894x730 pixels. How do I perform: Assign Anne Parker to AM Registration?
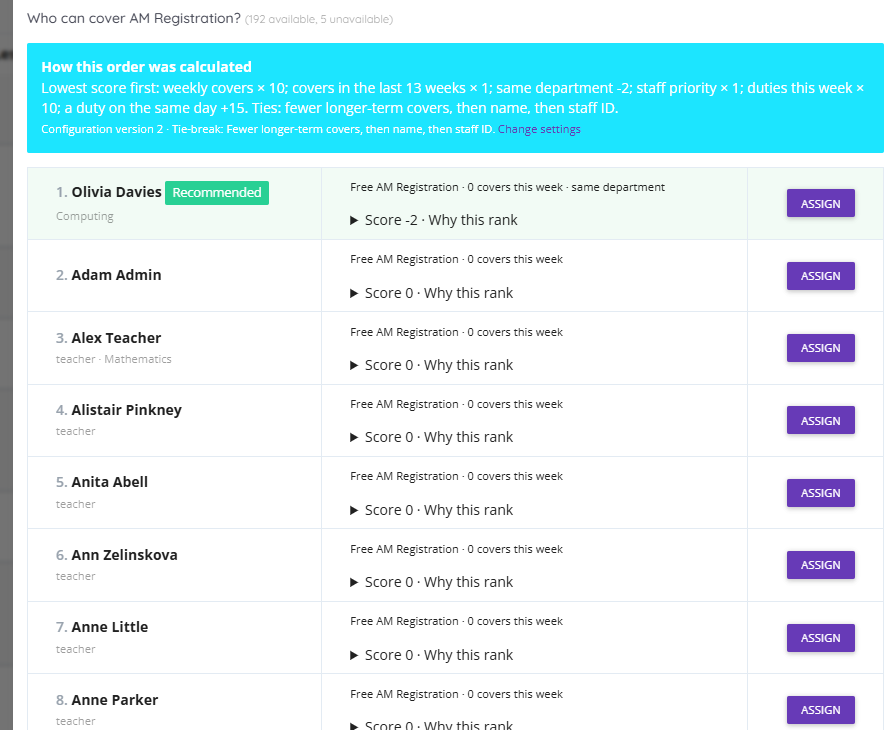coord(820,710)
